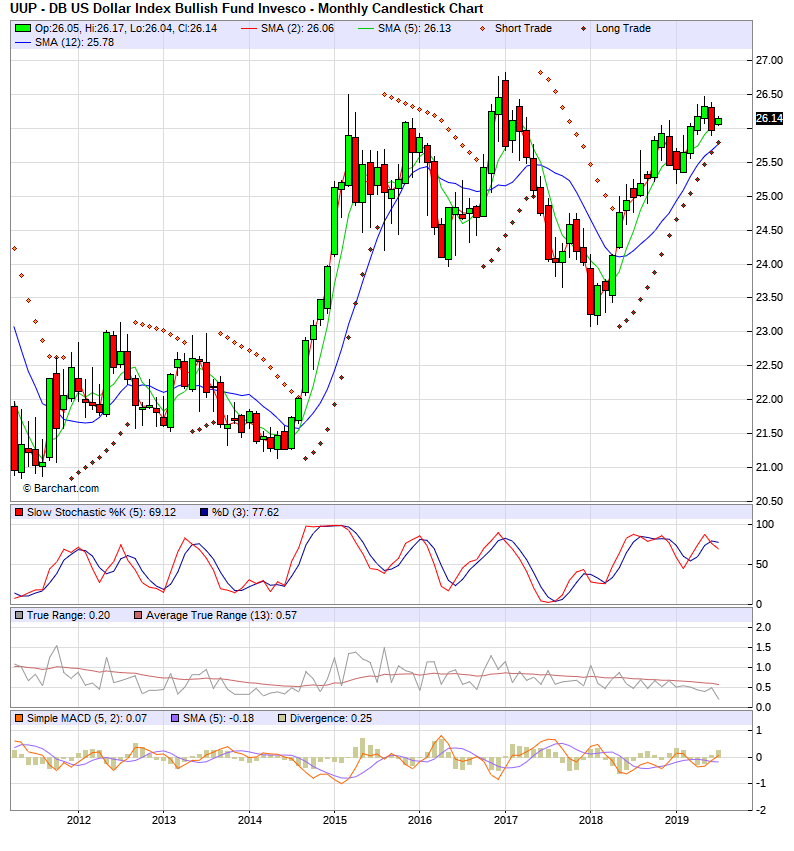The image size is (794, 851).
Task: Click the dark blue %D (3) swatch
Action: click(204, 512)
